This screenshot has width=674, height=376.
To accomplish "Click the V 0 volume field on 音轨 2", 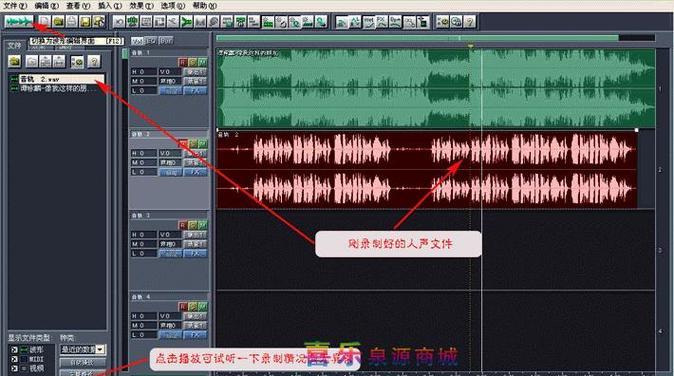I will tap(170, 153).
